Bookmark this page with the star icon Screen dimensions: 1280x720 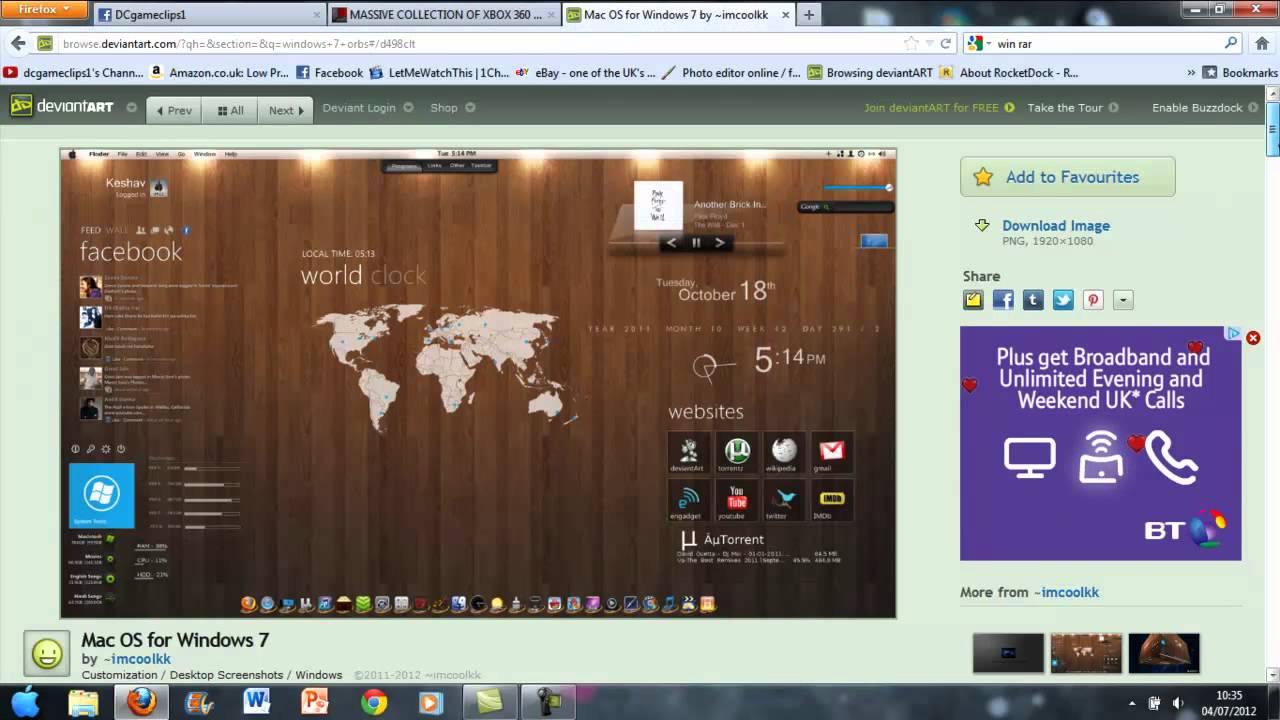tap(911, 43)
